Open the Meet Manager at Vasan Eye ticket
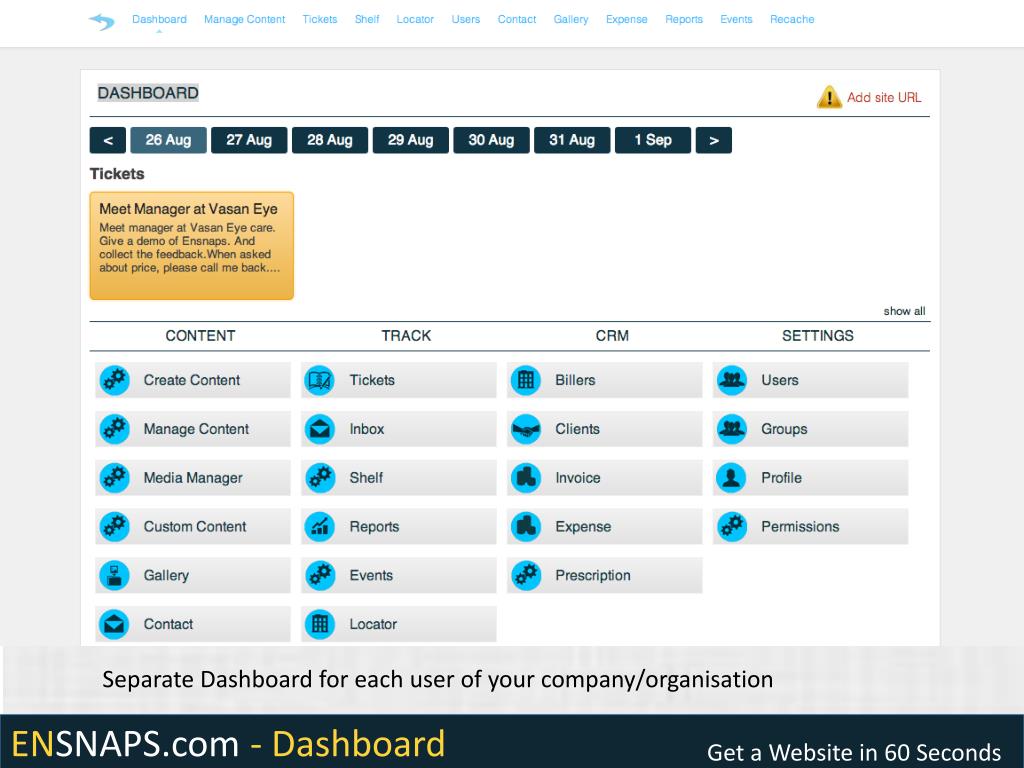 pyautogui.click(x=191, y=246)
